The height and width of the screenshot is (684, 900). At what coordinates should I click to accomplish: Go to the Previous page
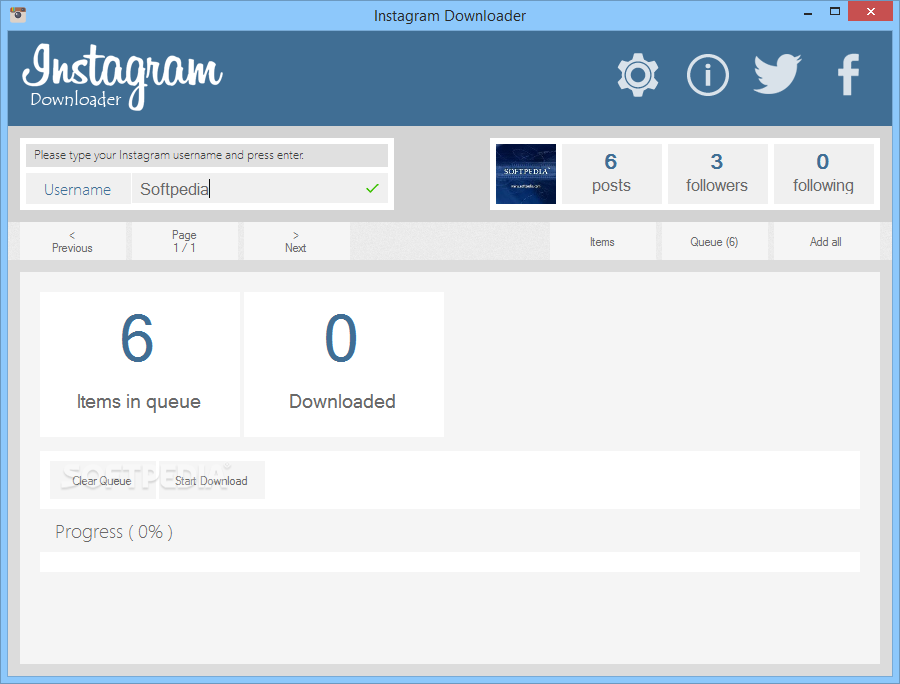(72, 242)
